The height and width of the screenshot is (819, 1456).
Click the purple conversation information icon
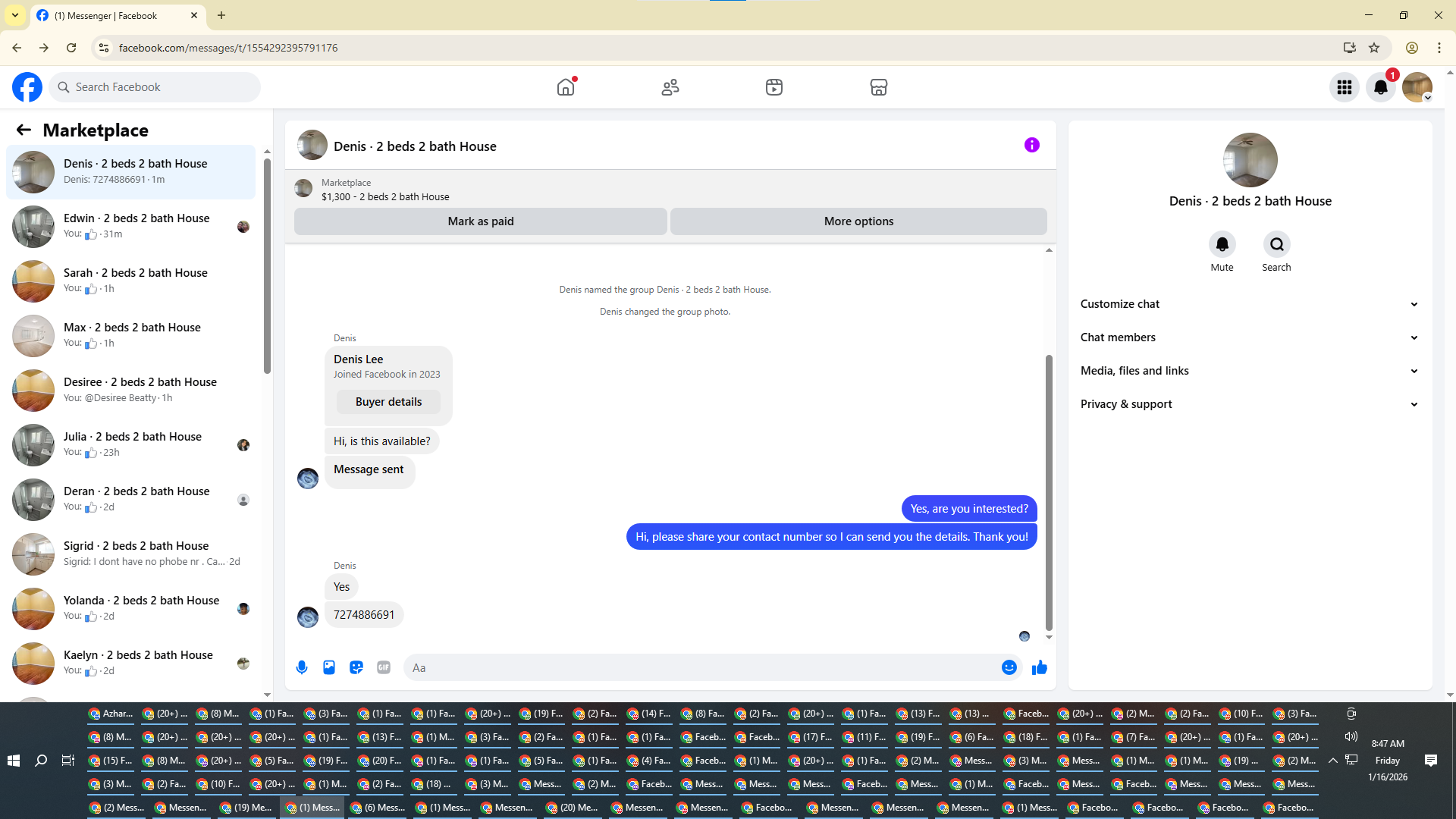coord(1031,145)
